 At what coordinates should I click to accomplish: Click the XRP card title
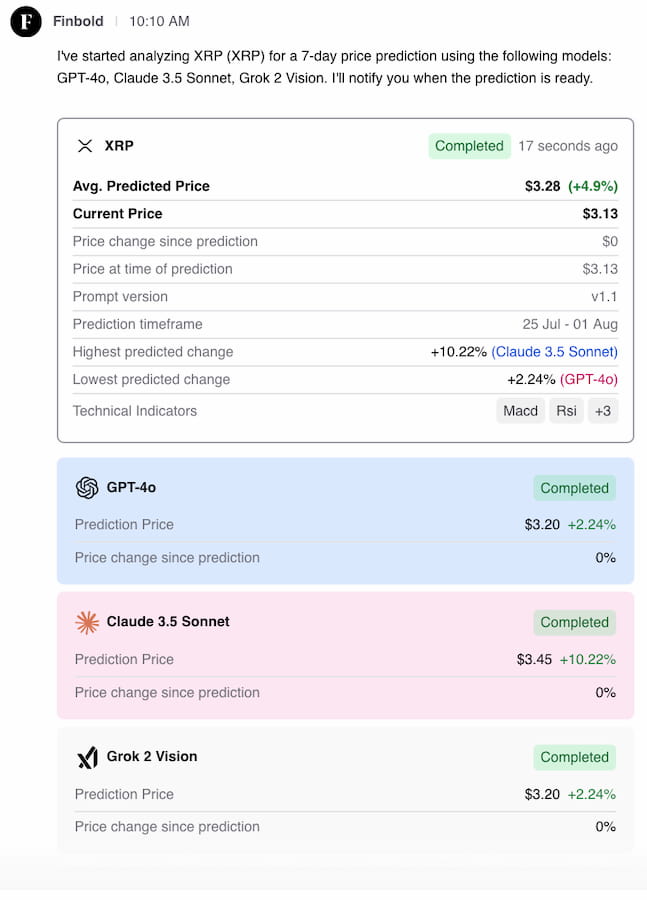[119, 146]
